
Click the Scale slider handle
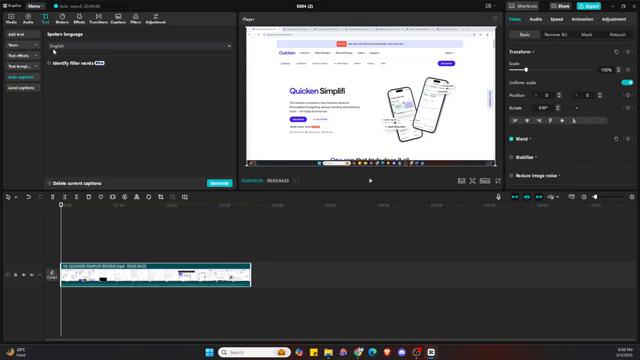(526, 70)
